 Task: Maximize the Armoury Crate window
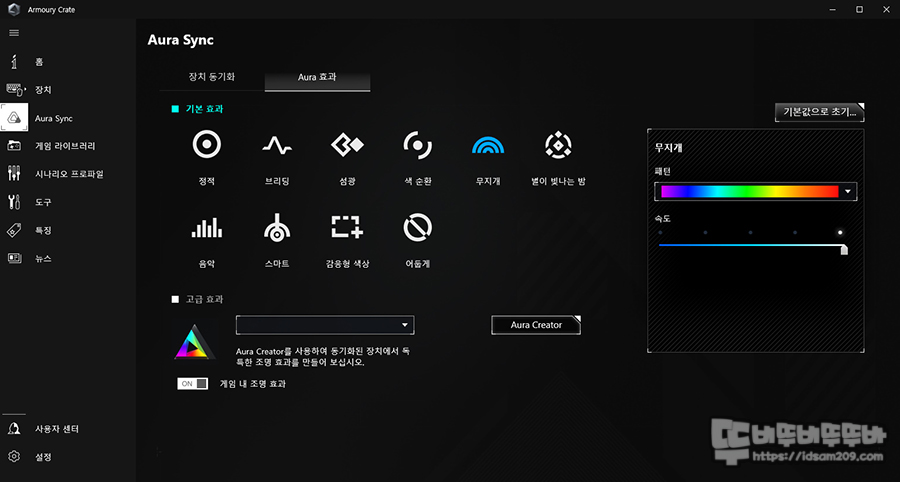pos(859,9)
